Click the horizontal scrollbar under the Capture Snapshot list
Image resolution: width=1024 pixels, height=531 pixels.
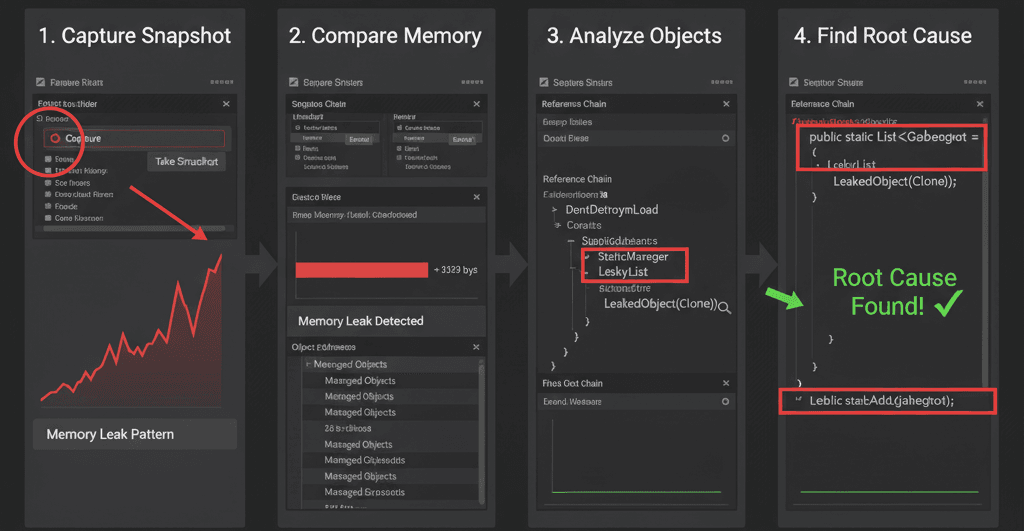point(134,229)
